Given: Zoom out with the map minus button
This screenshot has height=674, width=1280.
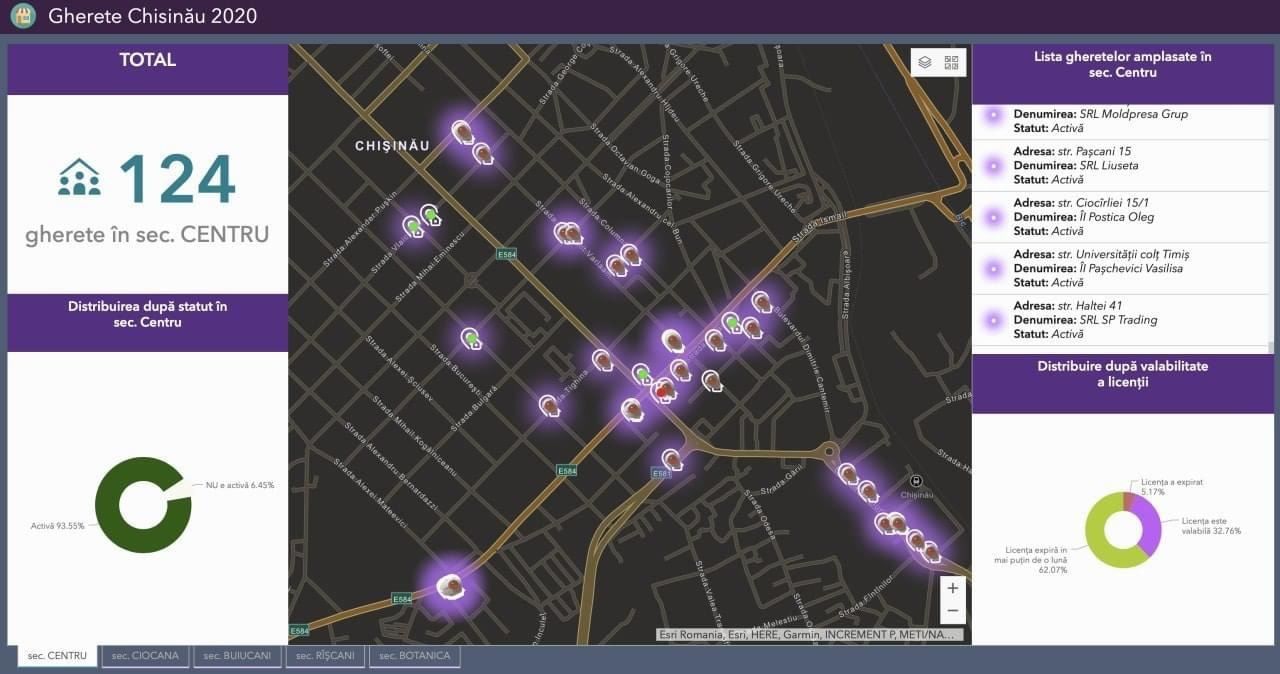Looking at the screenshot, I should click(953, 611).
